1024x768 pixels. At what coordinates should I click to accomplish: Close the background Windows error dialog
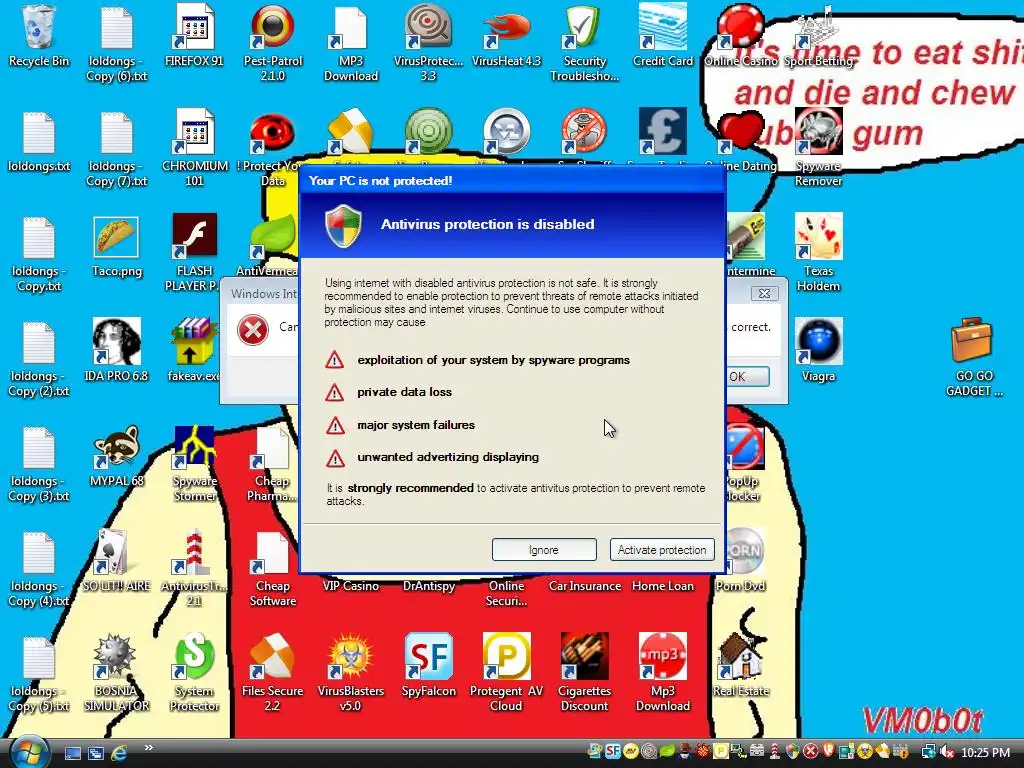[x=763, y=293]
